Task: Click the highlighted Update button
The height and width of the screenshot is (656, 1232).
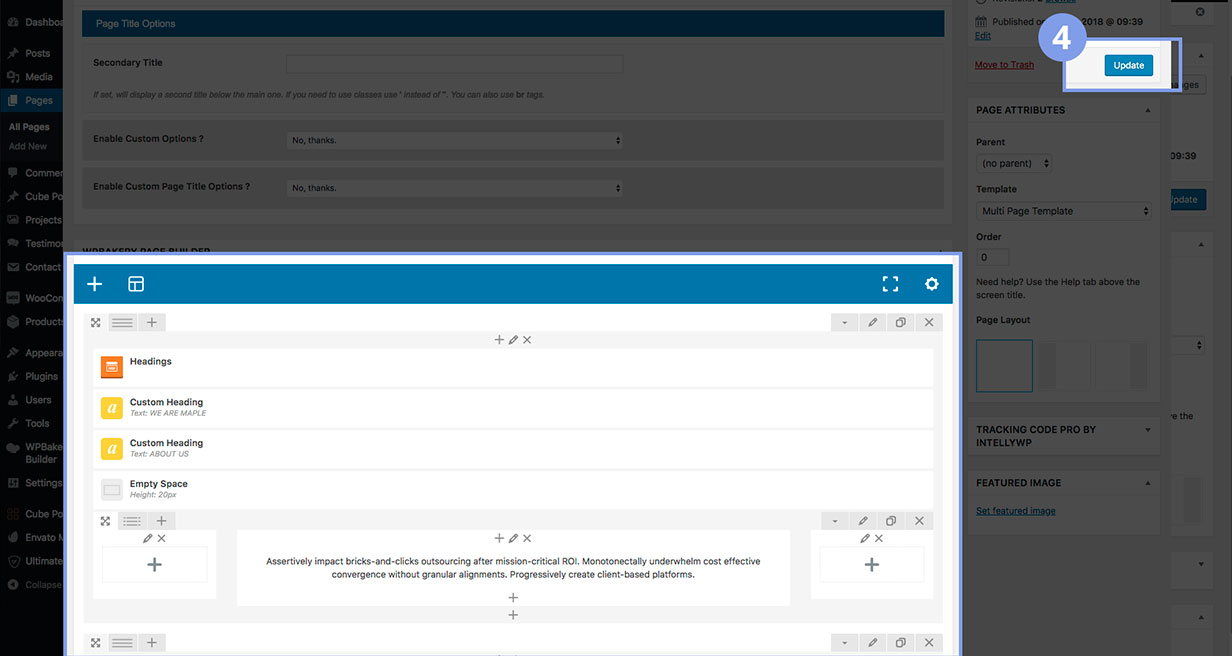Action: tap(1128, 65)
